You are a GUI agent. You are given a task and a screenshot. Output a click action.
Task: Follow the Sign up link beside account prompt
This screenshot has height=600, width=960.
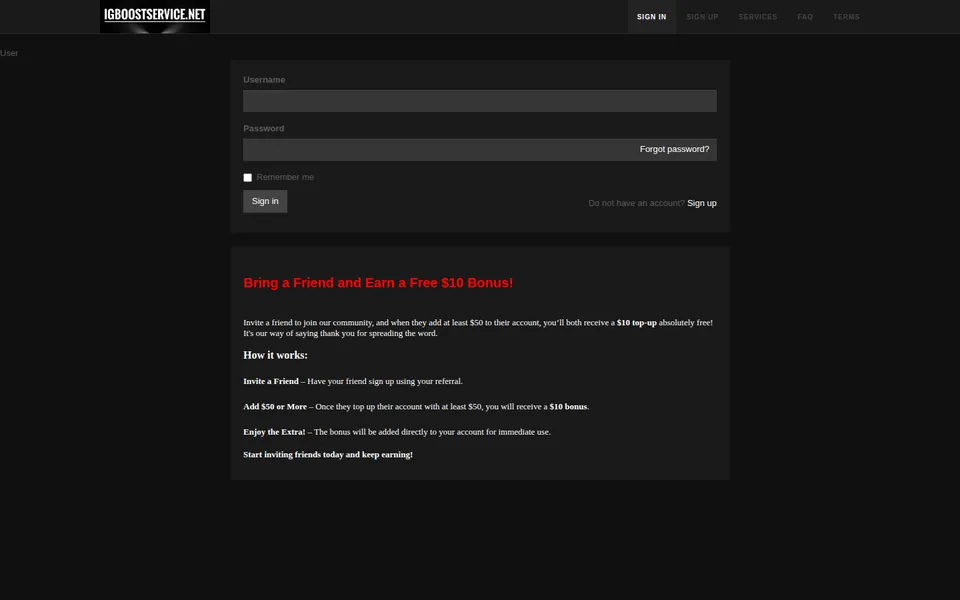(702, 203)
